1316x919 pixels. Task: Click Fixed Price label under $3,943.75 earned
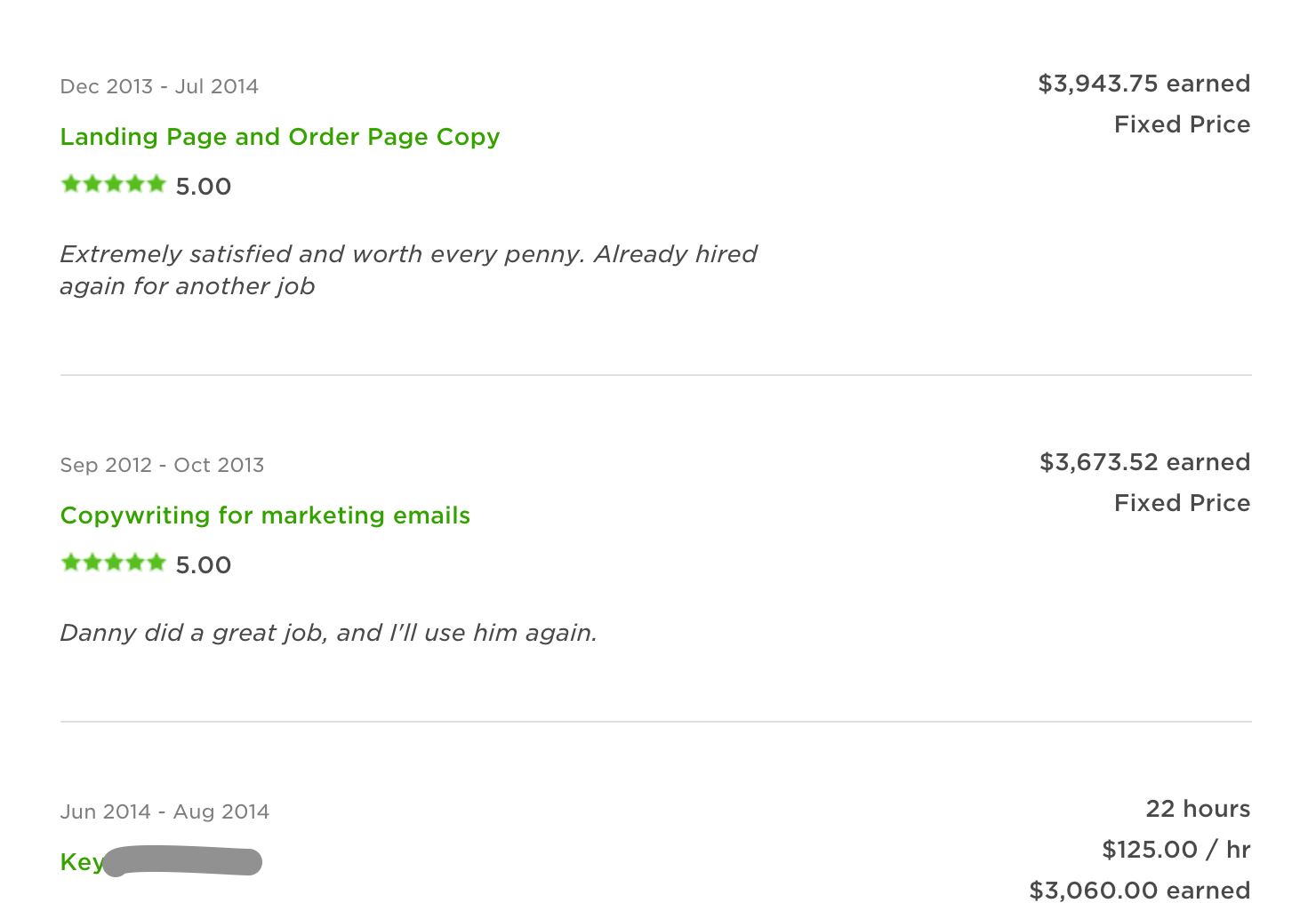tap(1182, 124)
